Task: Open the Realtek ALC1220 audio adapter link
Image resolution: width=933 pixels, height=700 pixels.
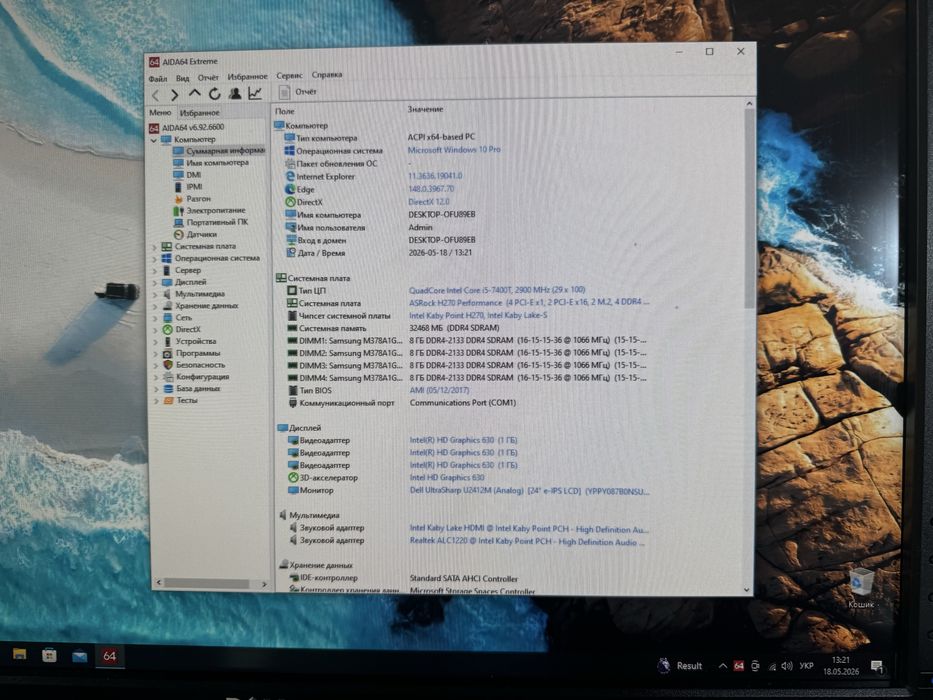Action: (527, 542)
